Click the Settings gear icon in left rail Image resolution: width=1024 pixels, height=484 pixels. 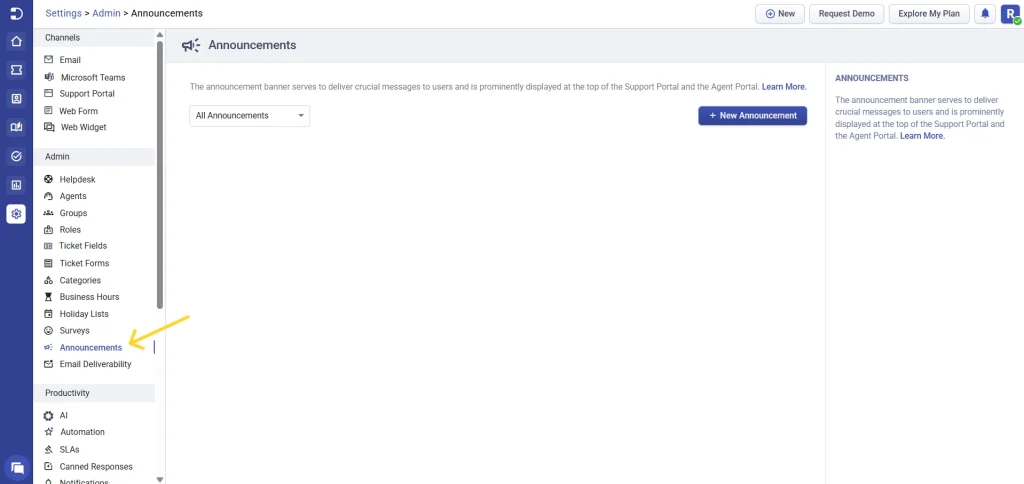16,214
